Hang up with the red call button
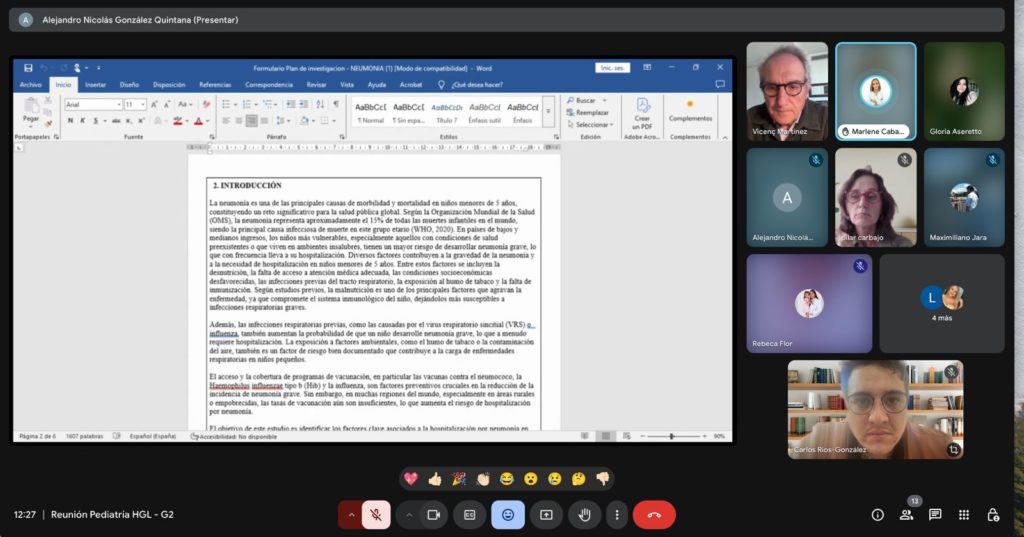The height and width of the screenshot is (537, 1024). [x=654, y=514]
